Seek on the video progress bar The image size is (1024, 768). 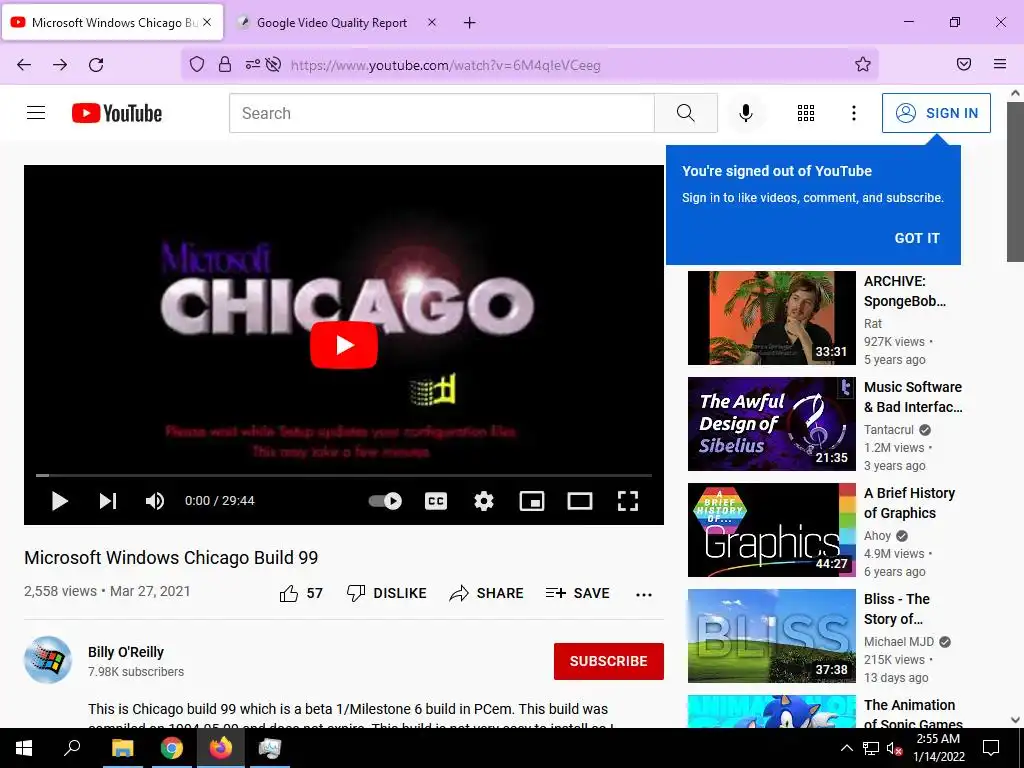click(344, 475)
